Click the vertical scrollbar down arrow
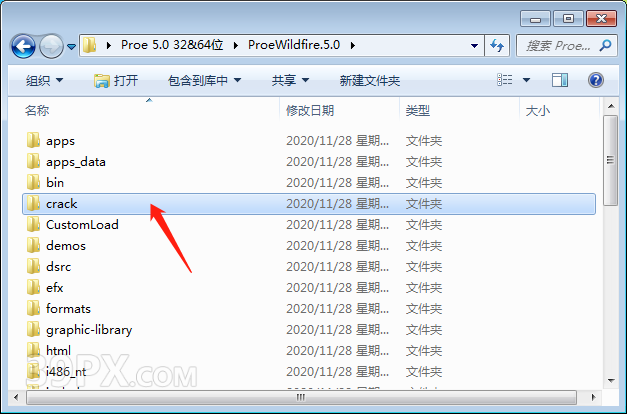 611,380
